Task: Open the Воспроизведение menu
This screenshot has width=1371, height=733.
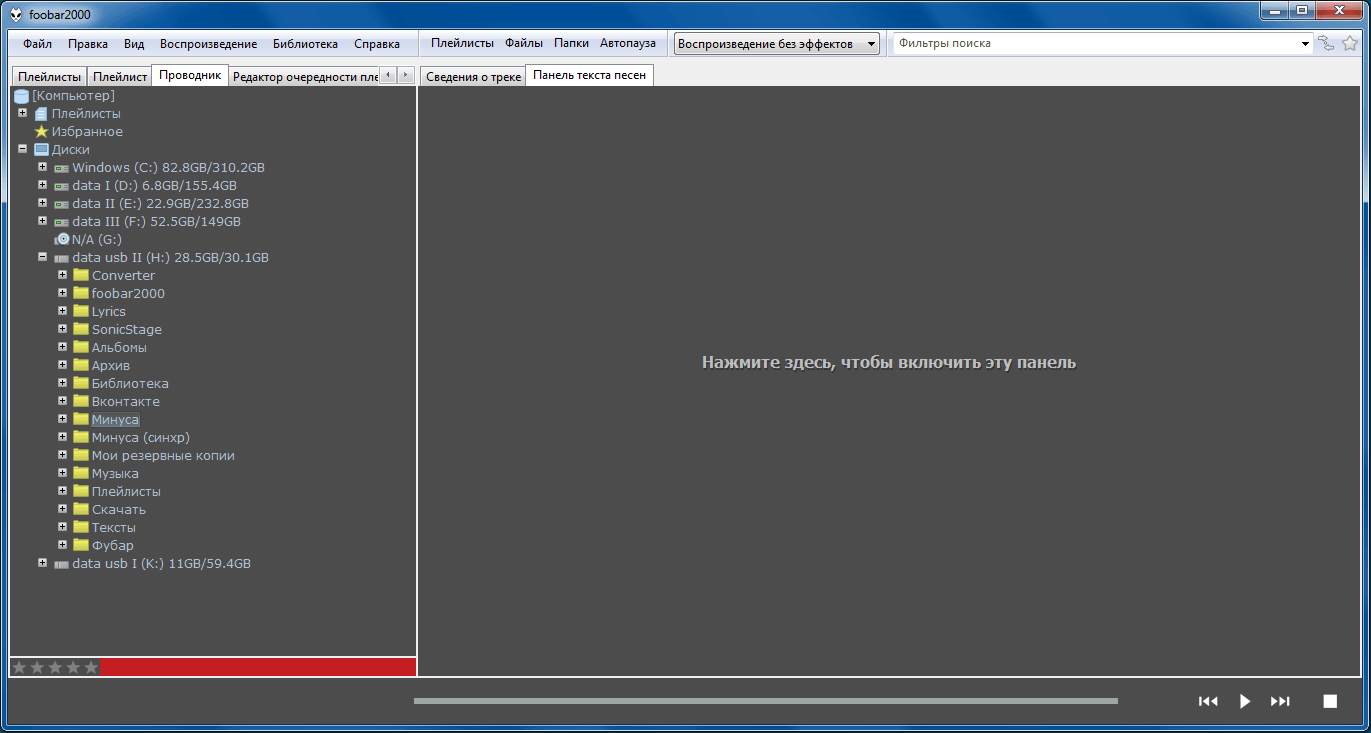Action: (208, 44)
